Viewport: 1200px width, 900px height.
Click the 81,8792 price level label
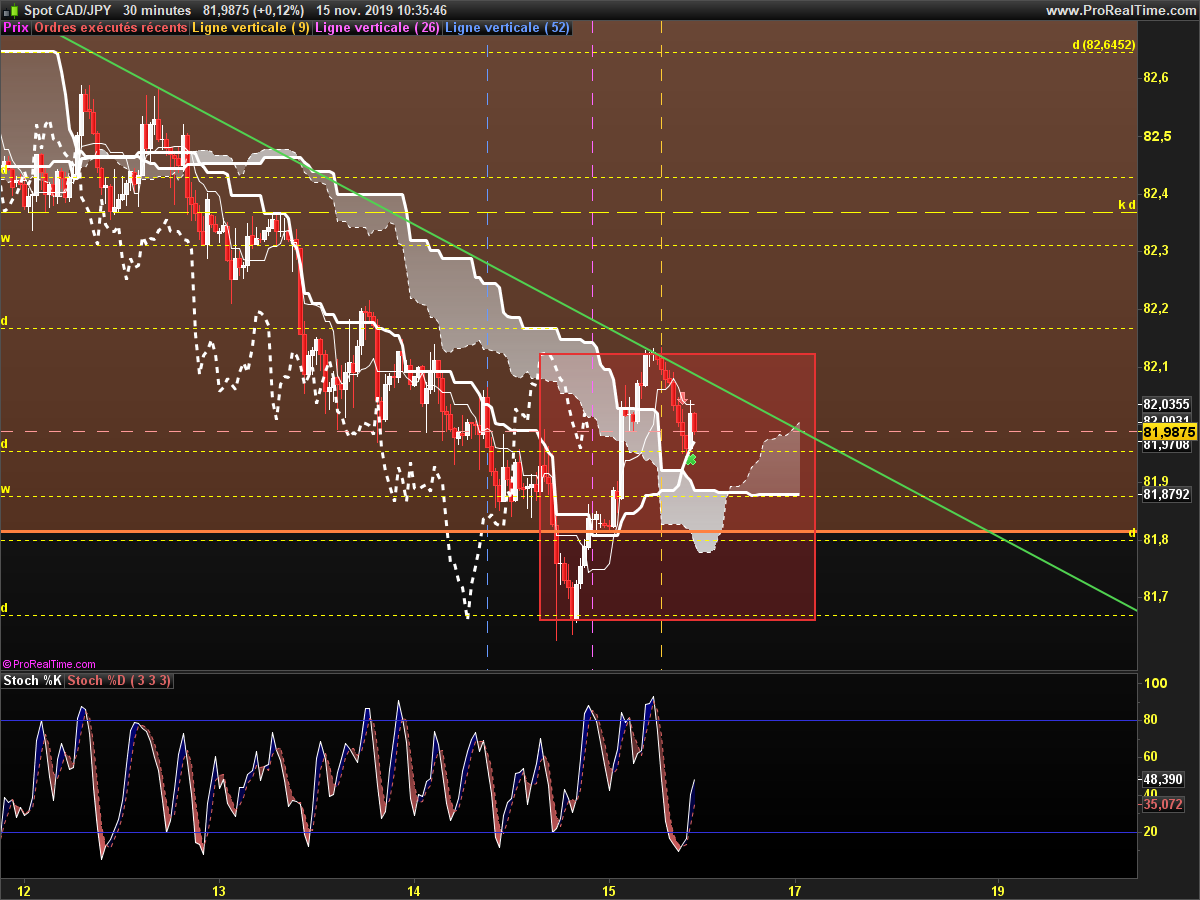[x=1167, y=493]
